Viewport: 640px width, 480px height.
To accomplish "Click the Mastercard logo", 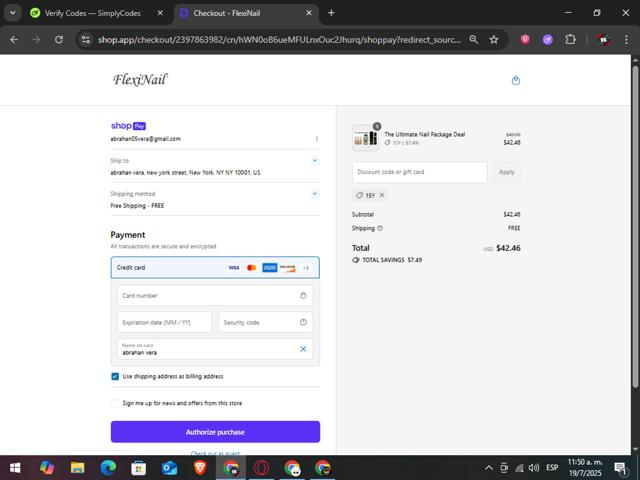I will point(251,268).
